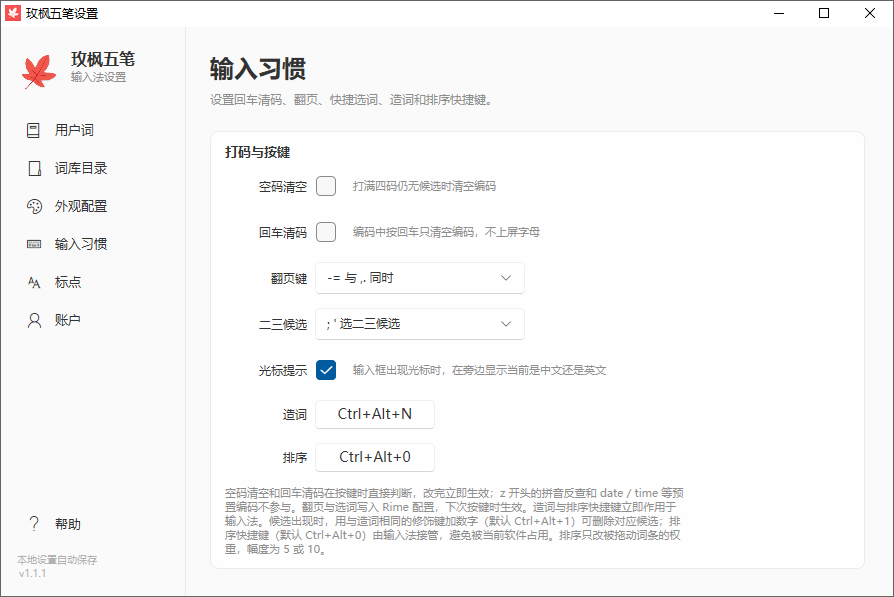Close the 玫枫五笔设置 window
The image size is (894, 597).
coord(869,13)
